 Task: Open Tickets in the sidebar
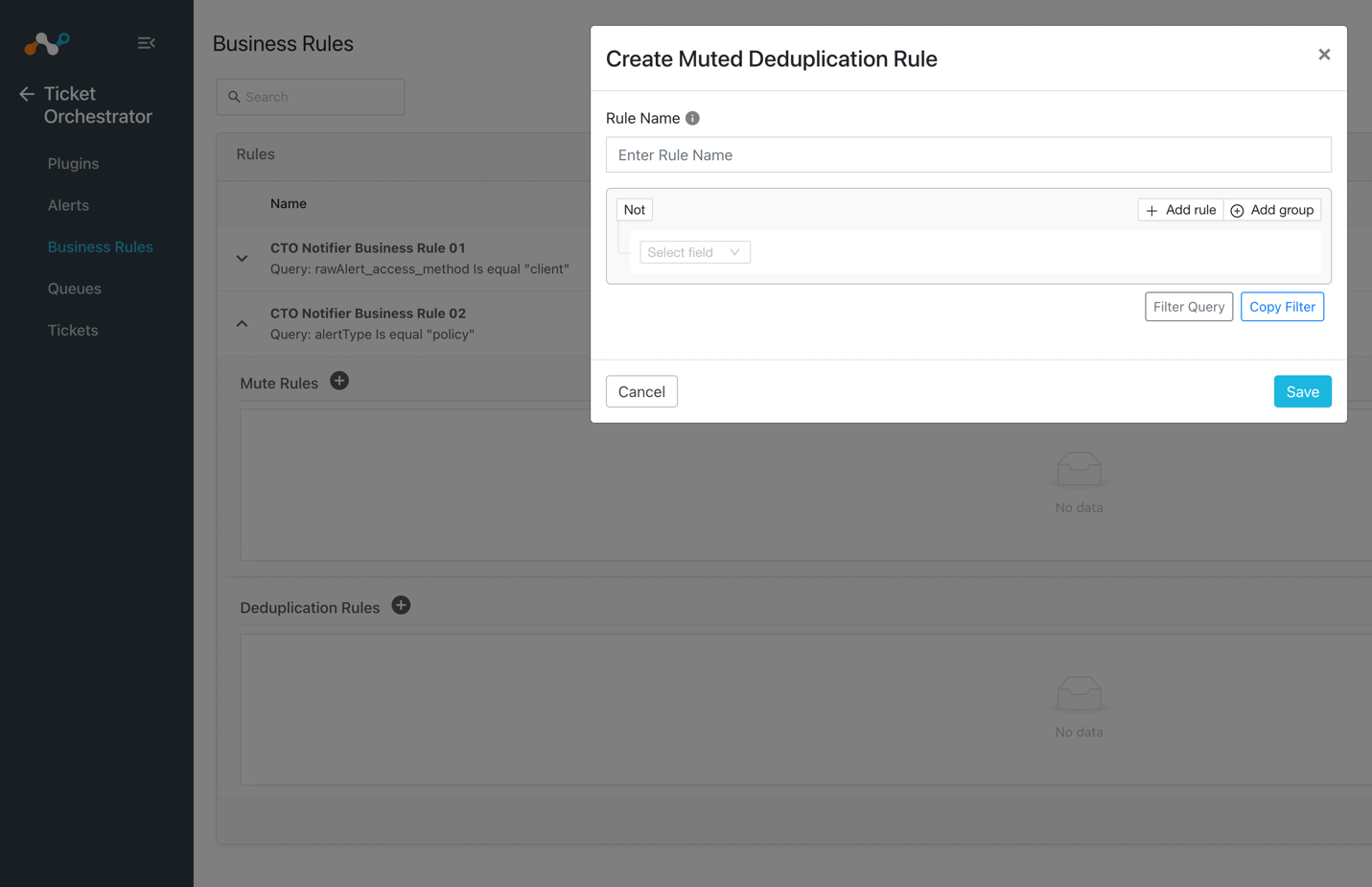point(73,331)
